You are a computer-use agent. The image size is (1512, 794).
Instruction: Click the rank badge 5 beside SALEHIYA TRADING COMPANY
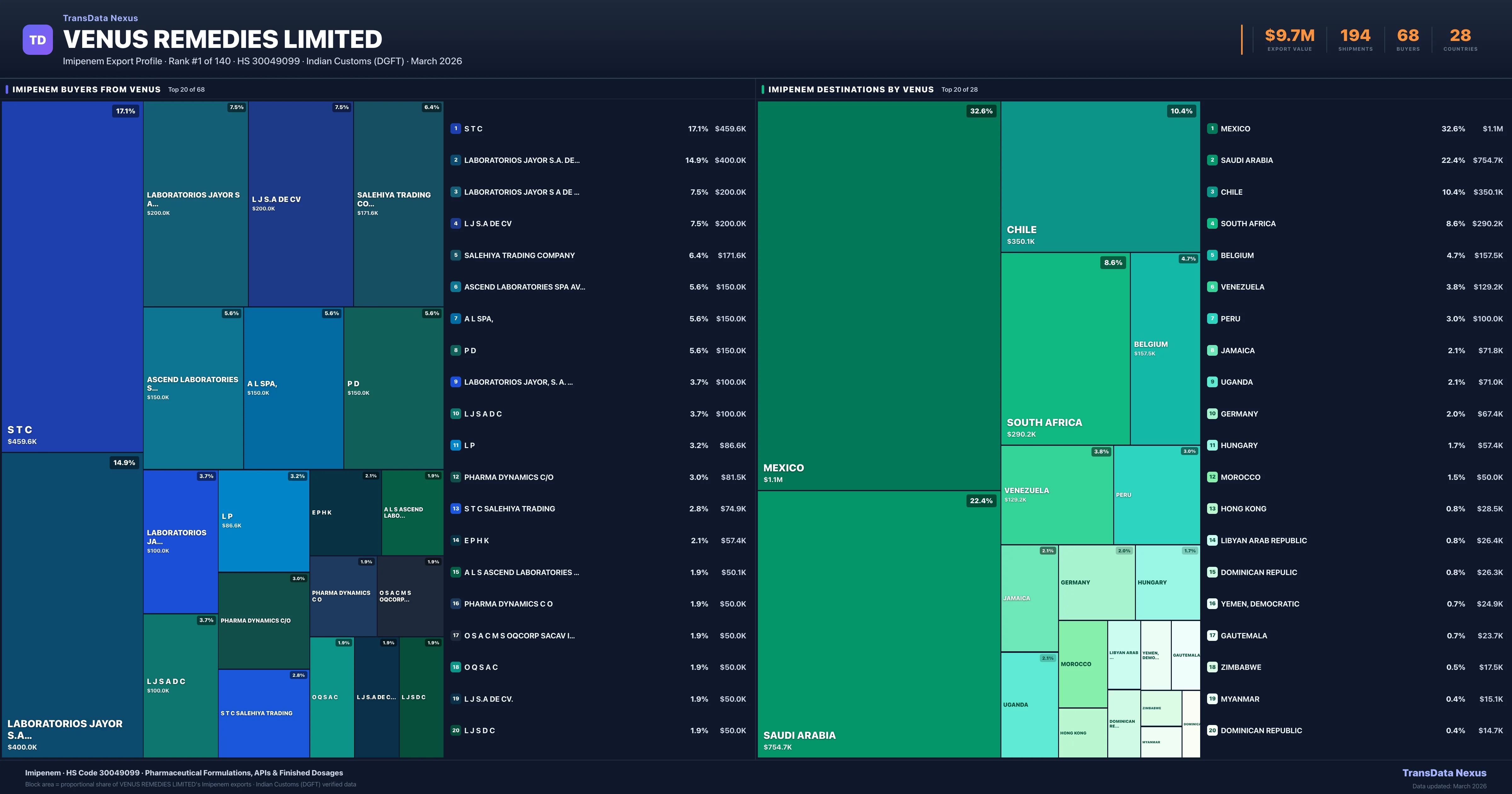(x=455, y=255)
